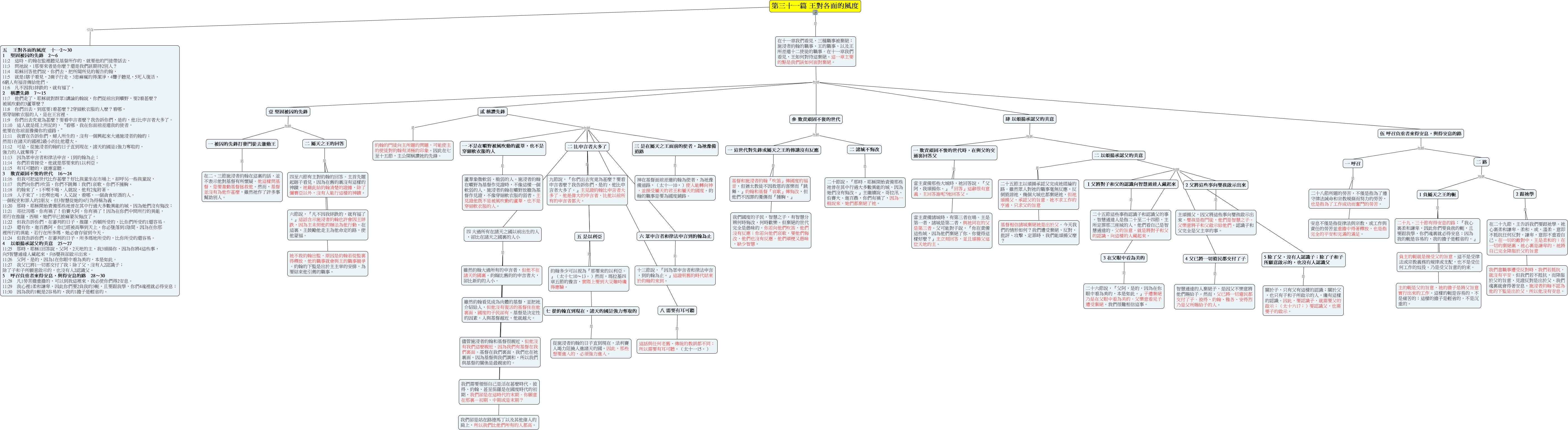The image size is (1568, 430).
Task: Click note starting 約翰的門徒向主所題的問題
Action: pos(413,150)
